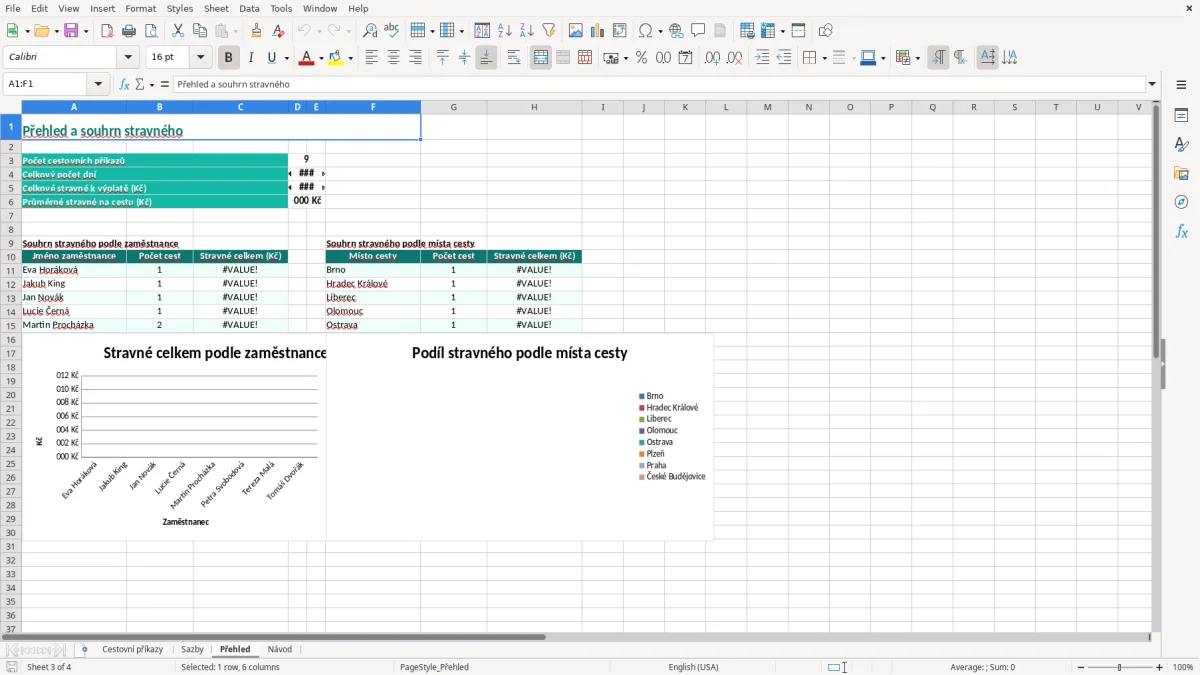Sort descending Z to A
Screen dimensions: 1200x675
pyautogui.click(x=527, y=31)
